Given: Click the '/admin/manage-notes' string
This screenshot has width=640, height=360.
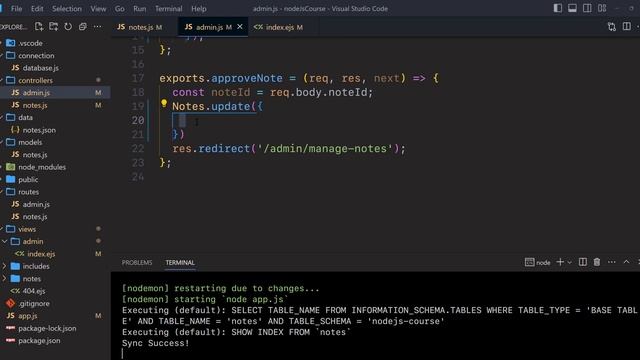Looking at the screenshot, I should (324, 149).
